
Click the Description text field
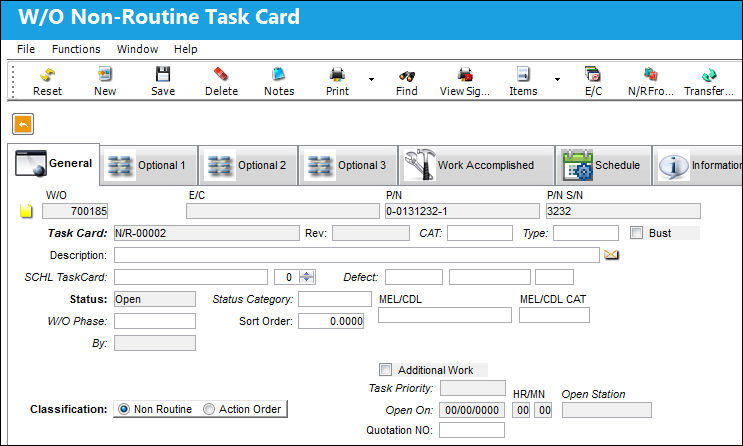click(357, 255)
